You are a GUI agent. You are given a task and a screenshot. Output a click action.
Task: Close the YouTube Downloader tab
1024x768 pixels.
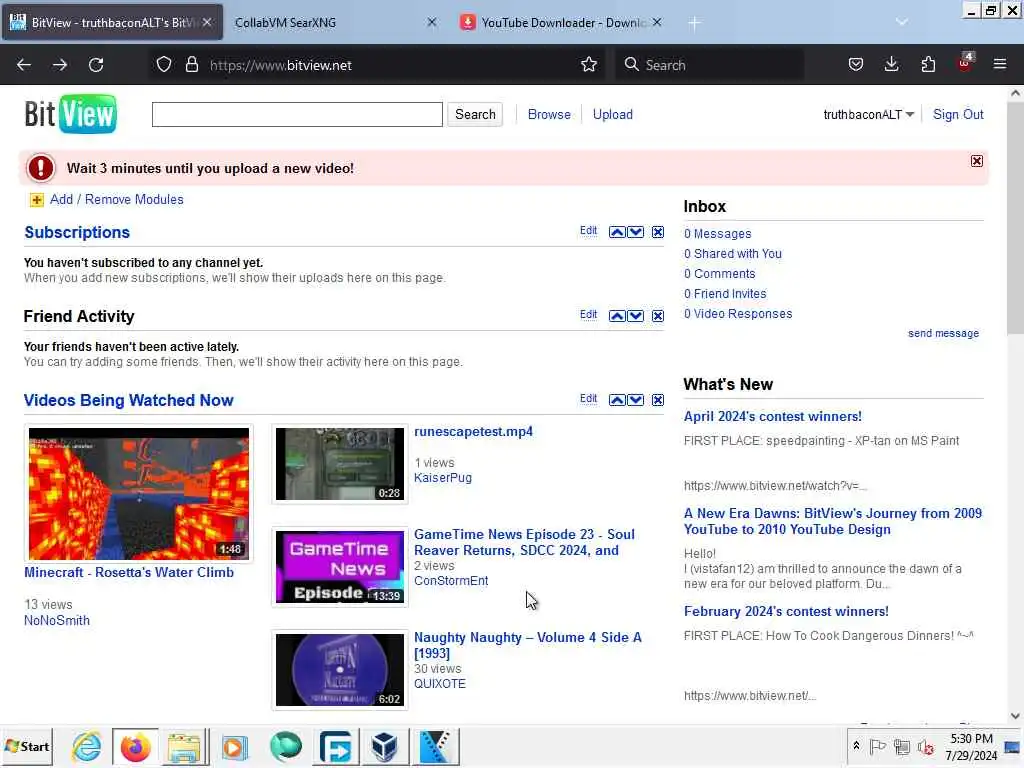coord(657,22)
